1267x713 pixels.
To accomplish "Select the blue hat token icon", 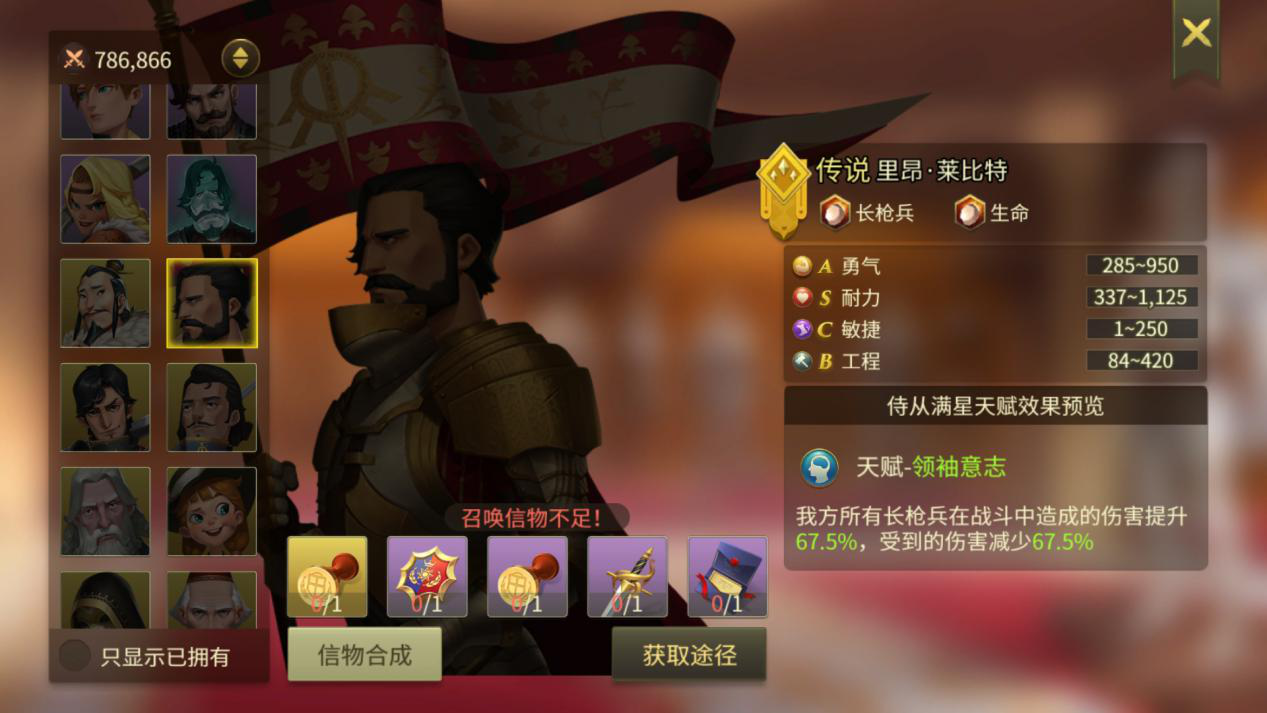I will click(x=727, y=577).
